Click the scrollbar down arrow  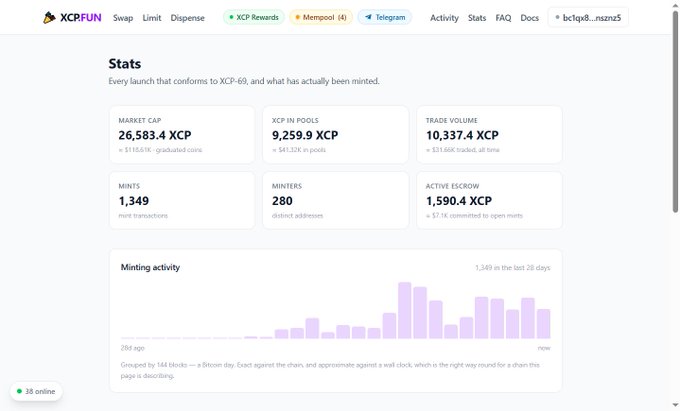click(675, 406)
